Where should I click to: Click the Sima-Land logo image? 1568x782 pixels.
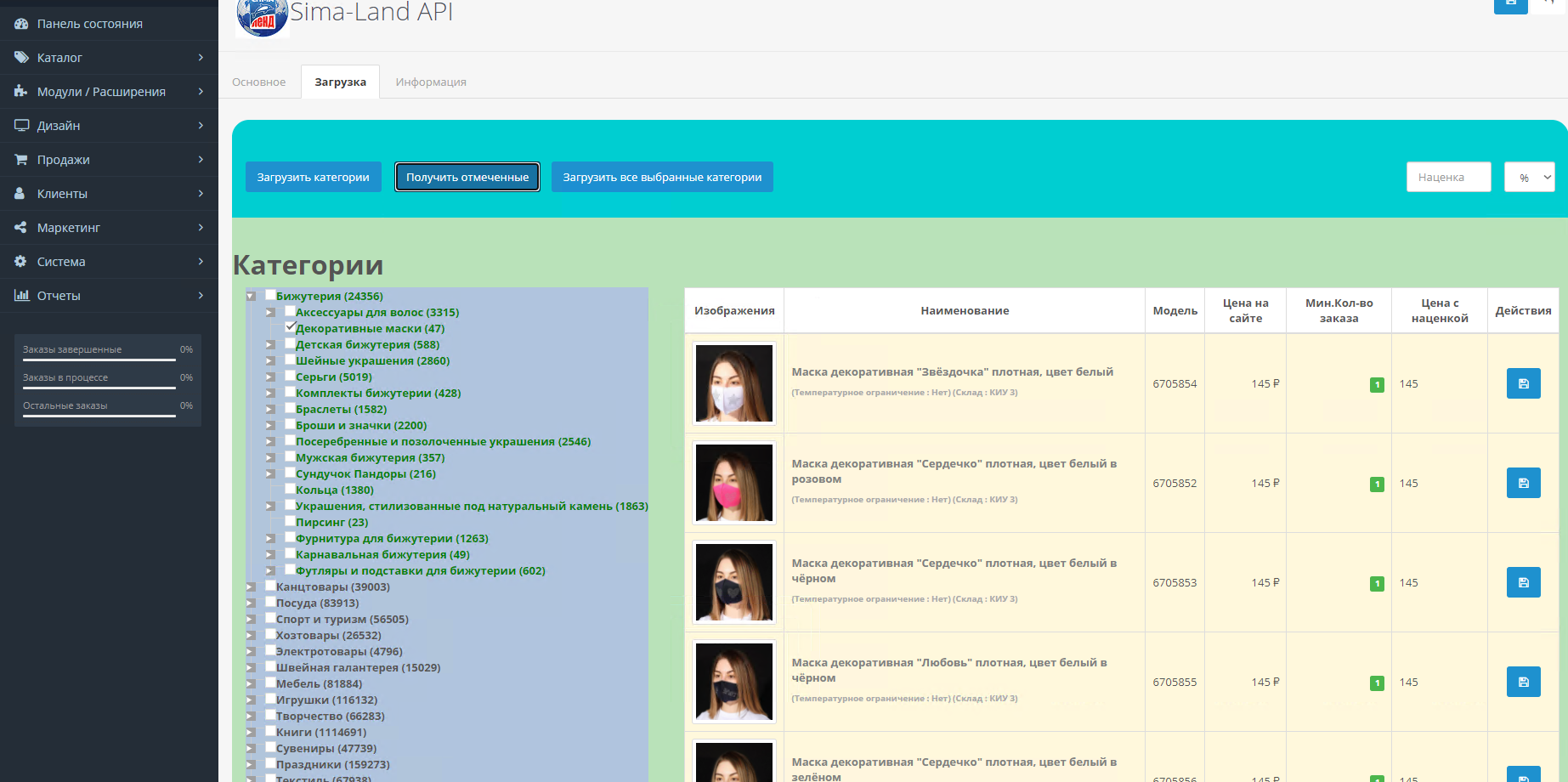click(x=262, y=17)
